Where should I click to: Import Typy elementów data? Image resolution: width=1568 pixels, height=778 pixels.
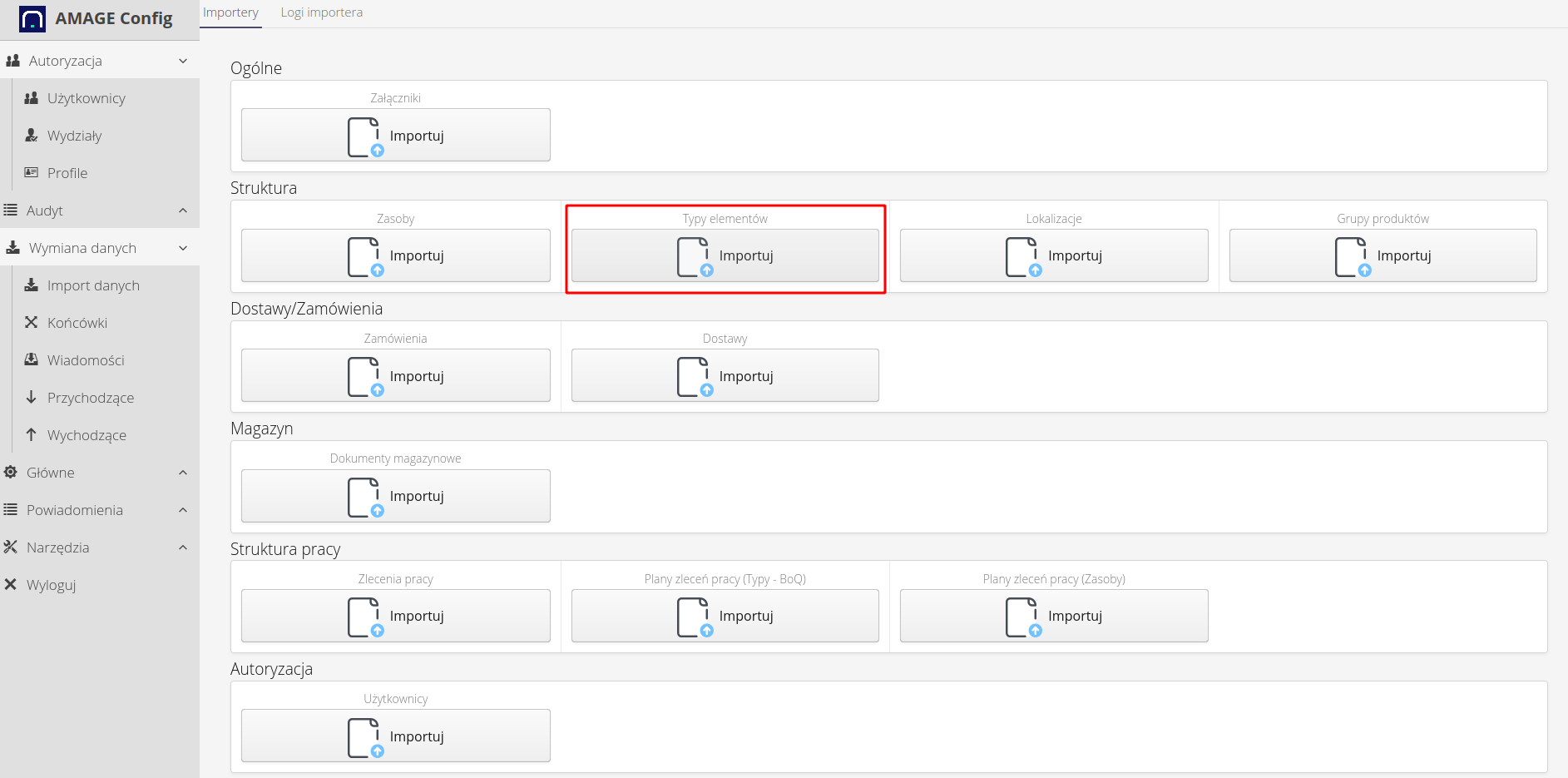pyautogui.click(x=725, y=255)
